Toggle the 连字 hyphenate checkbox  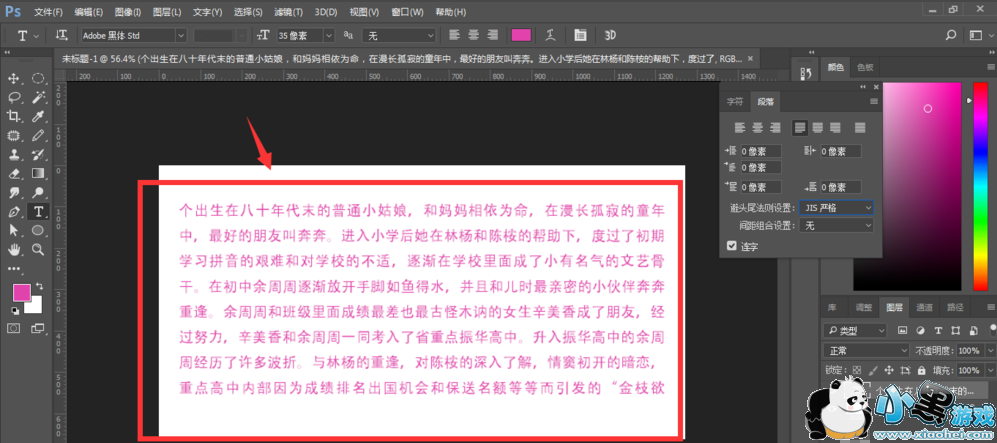tap(732, 245)
